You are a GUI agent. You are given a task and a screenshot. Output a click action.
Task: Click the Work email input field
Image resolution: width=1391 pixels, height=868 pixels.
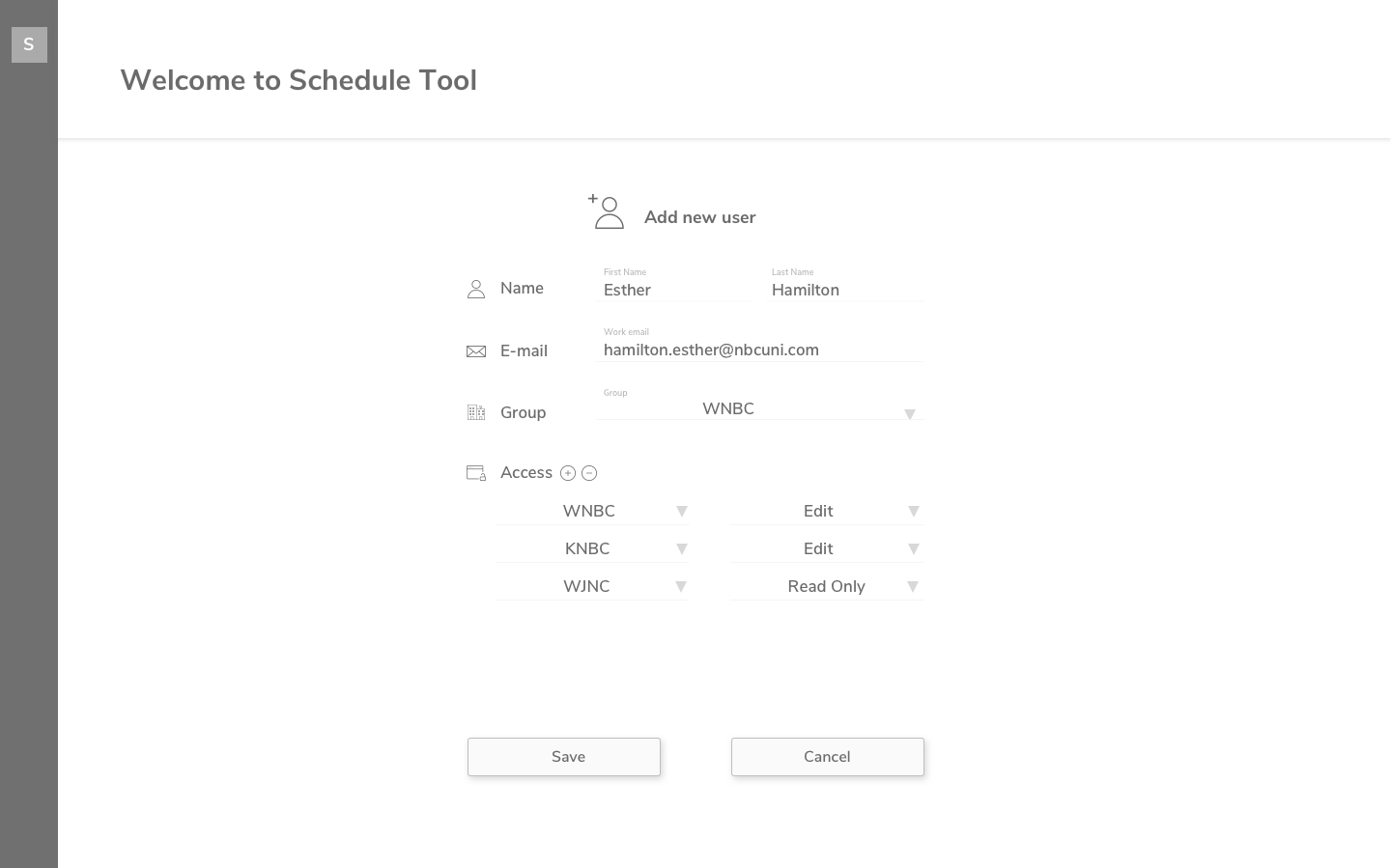pyautogui.click(x=761, y=350)
